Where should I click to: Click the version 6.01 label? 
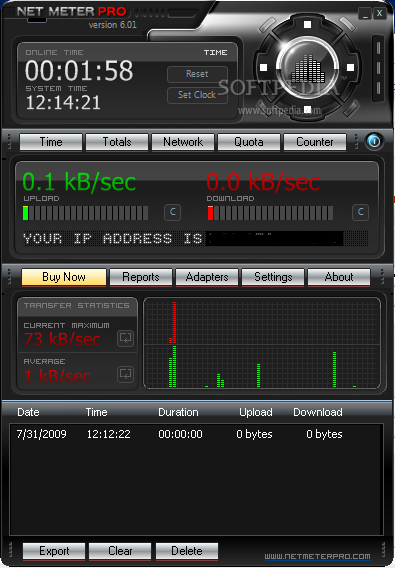click(x=113, y=25)
